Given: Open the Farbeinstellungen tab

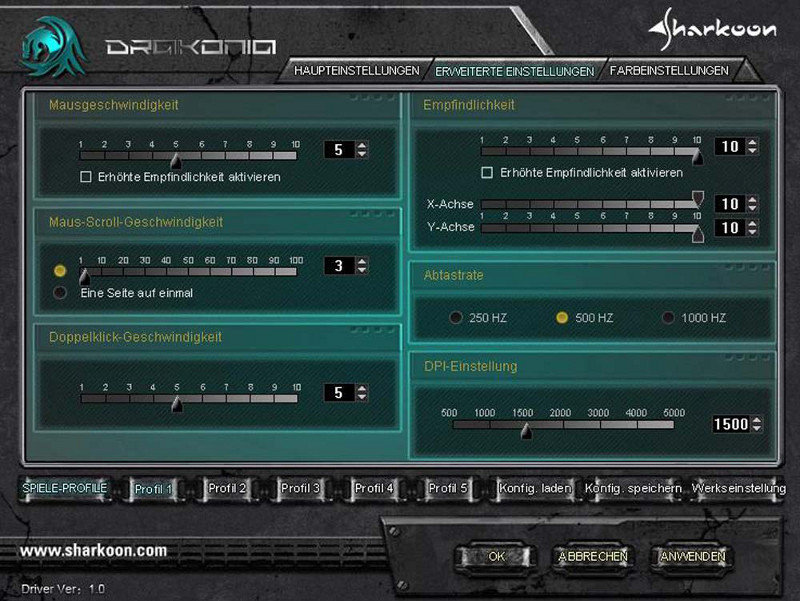Looking at the screenshot, I should click(668, 71).
